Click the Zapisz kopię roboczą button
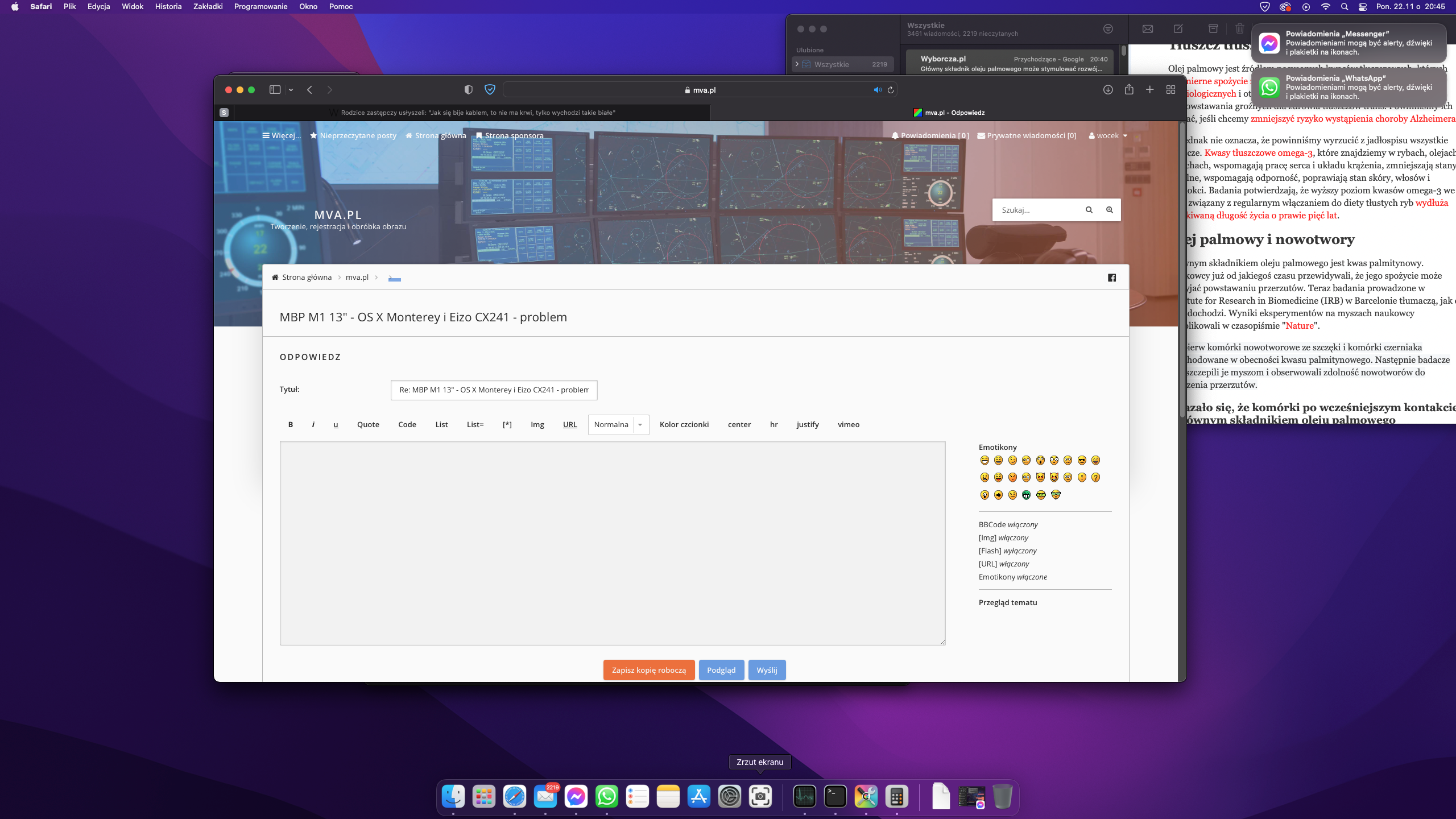 point(648,670)
